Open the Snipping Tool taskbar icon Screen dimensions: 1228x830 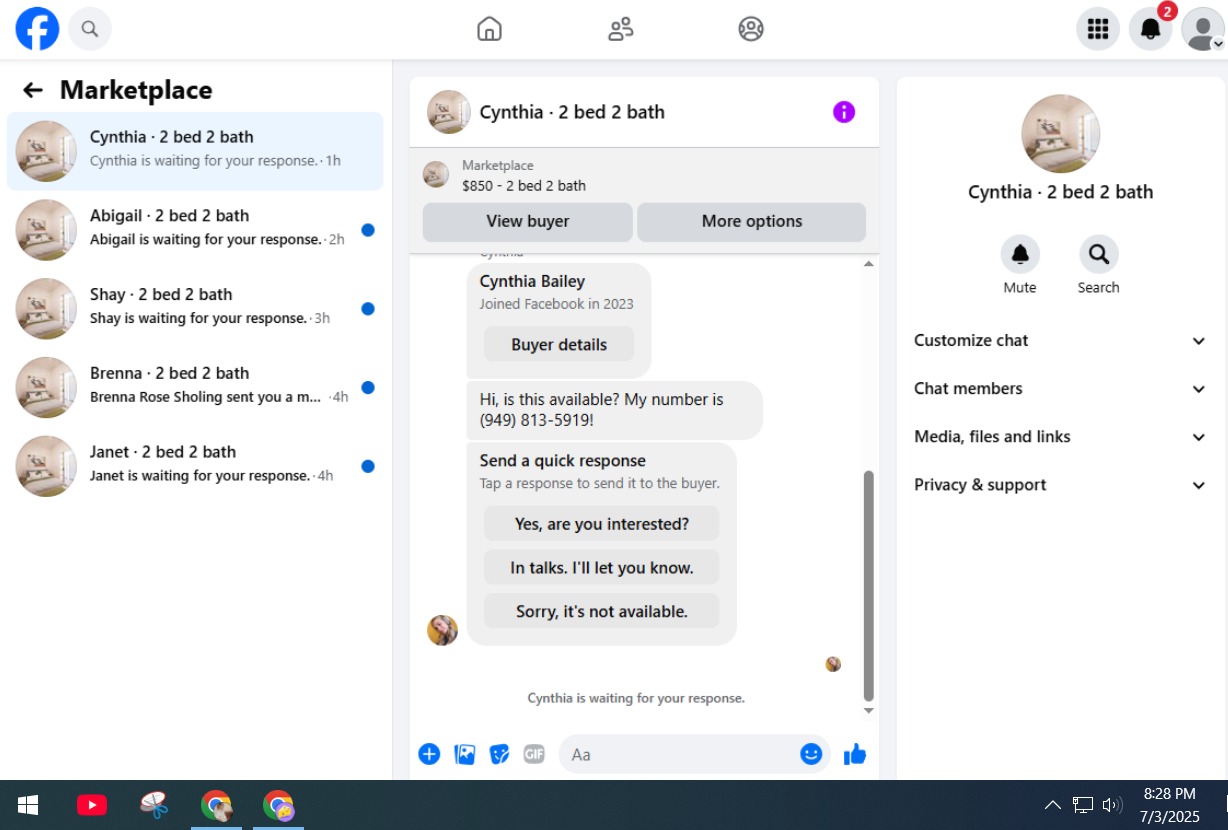(x=154, y=805)
